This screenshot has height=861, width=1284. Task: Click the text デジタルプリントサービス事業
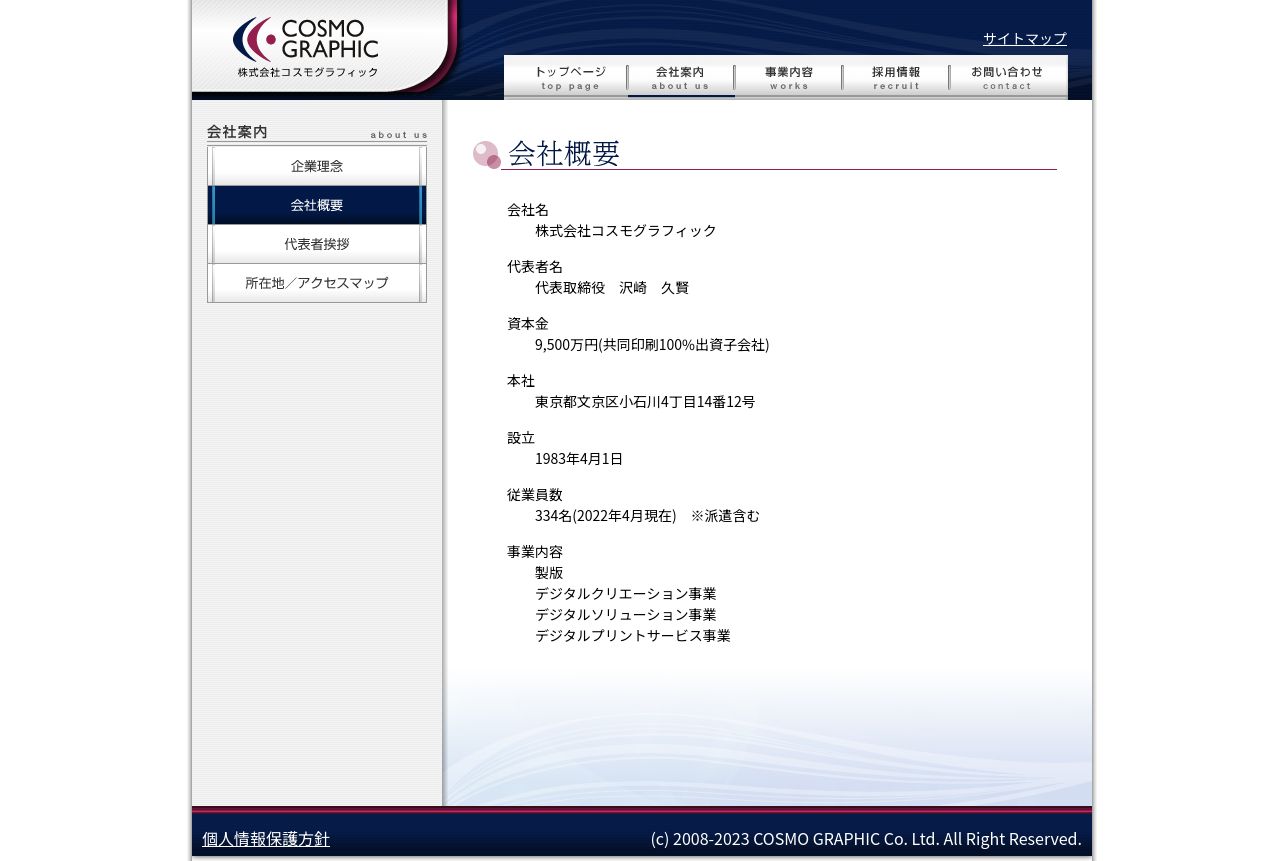tap(633, 636)
